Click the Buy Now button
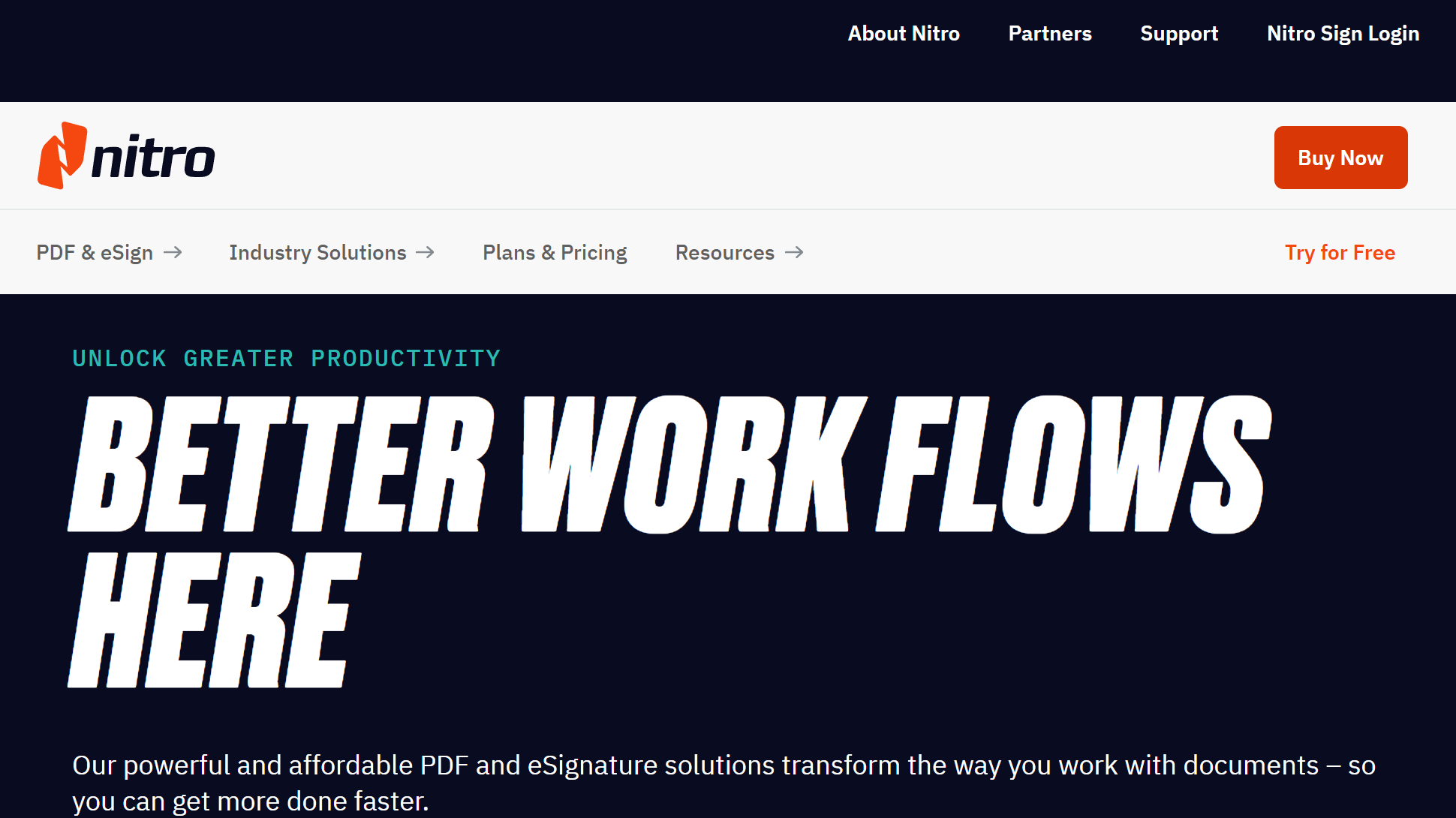Viewport: 1456px width, 818px height. pyautogui.click(x=1340, y=157)
